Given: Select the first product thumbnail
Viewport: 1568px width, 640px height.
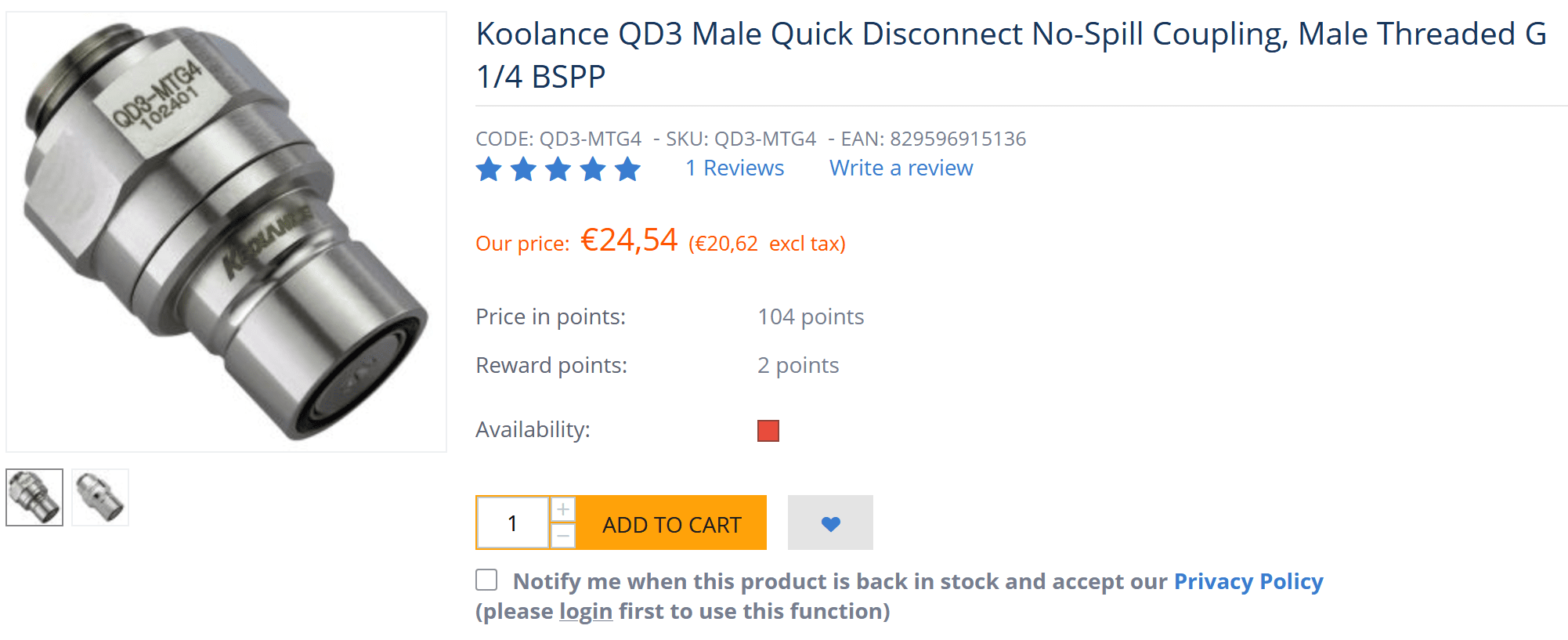Looking at the screenshot, I should point(34,497).
